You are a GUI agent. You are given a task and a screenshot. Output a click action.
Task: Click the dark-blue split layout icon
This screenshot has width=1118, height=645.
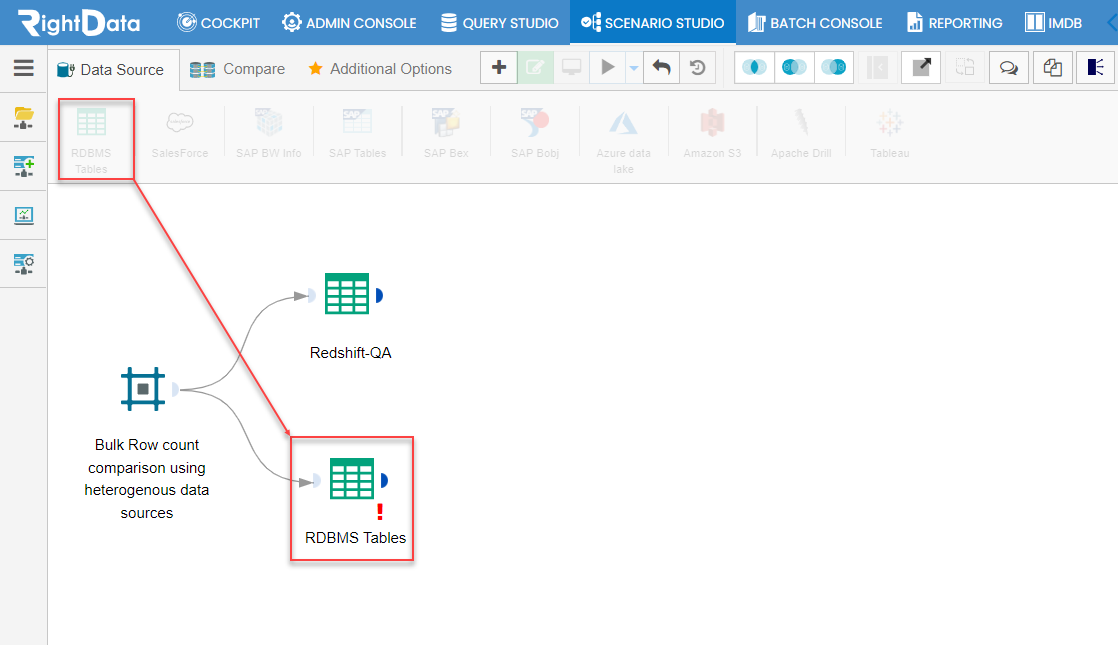1096,68
